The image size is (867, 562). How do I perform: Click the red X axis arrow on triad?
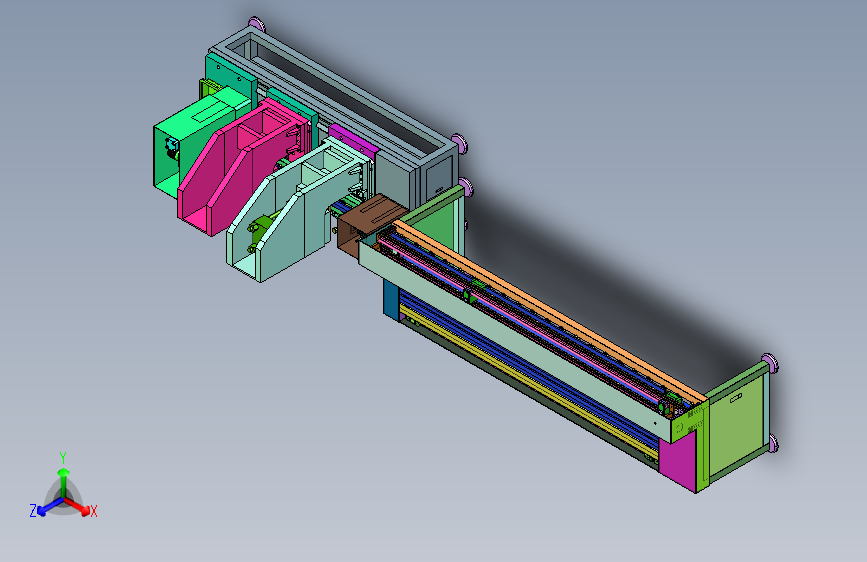click(78, 506)
